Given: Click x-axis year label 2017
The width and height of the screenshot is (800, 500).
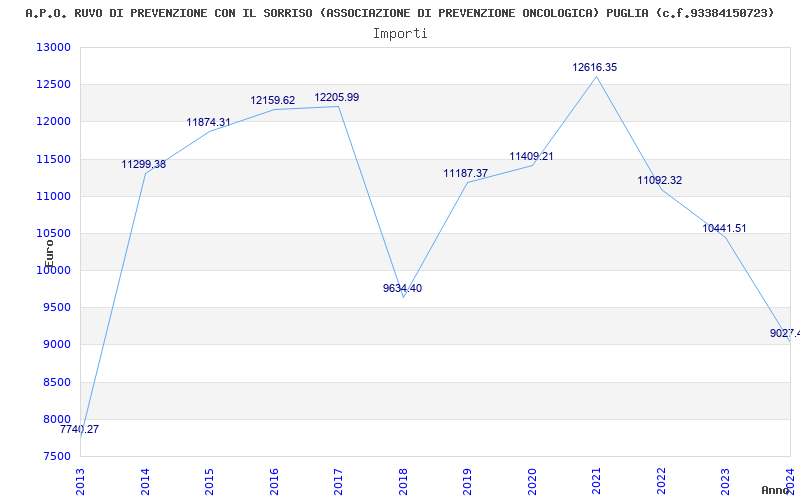Looking at the screenshot, I should coord(338,481).
